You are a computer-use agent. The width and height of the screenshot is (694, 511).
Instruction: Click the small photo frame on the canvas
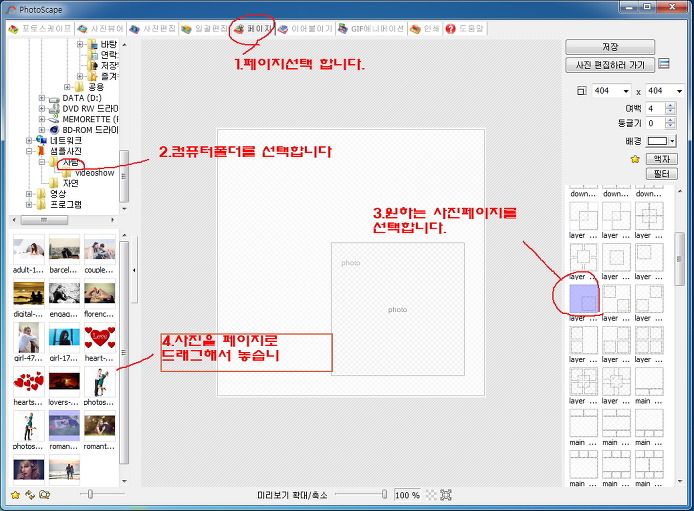pyautogui.click(x=398, y=309)
